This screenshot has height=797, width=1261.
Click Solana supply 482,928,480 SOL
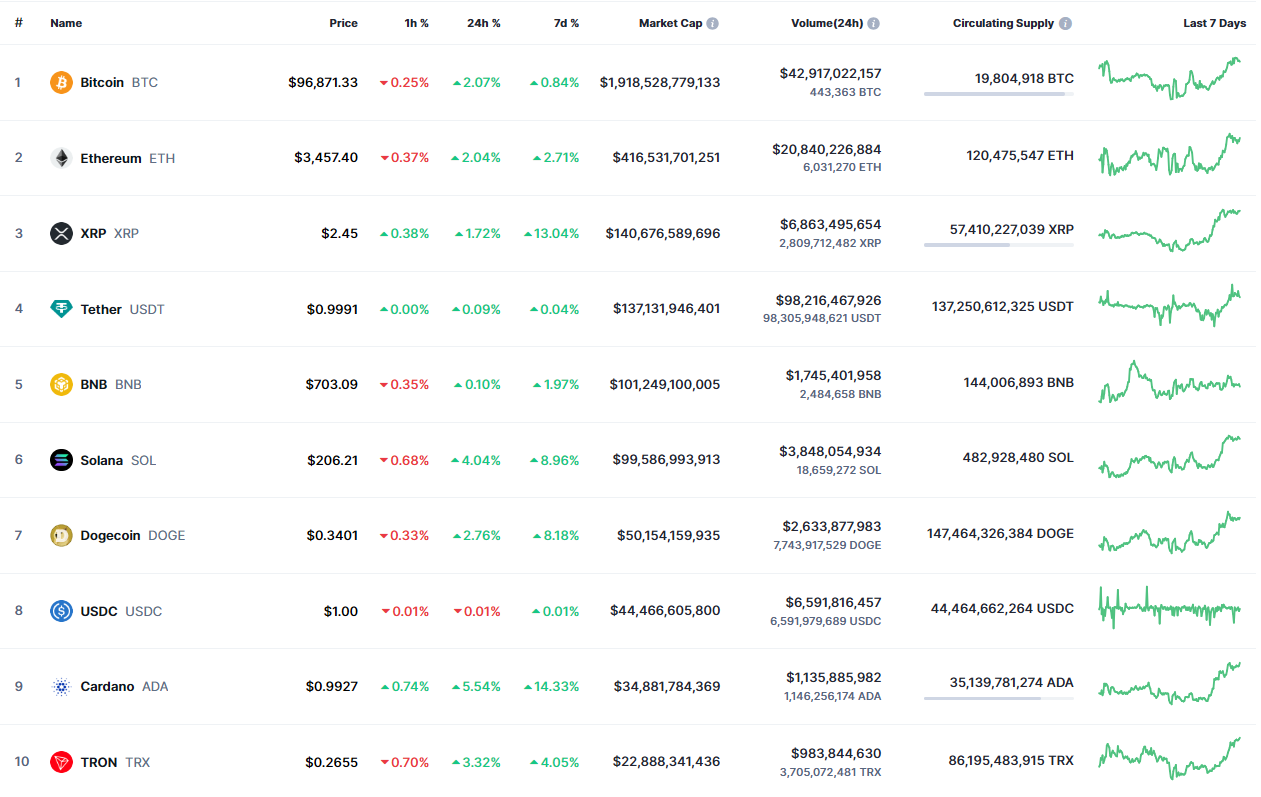coord(1018,458)
